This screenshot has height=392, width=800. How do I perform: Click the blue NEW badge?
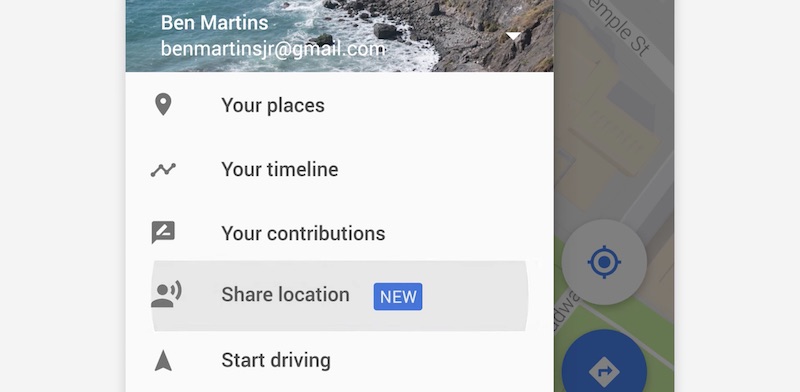pyautogui.click(x=398, y=297)
